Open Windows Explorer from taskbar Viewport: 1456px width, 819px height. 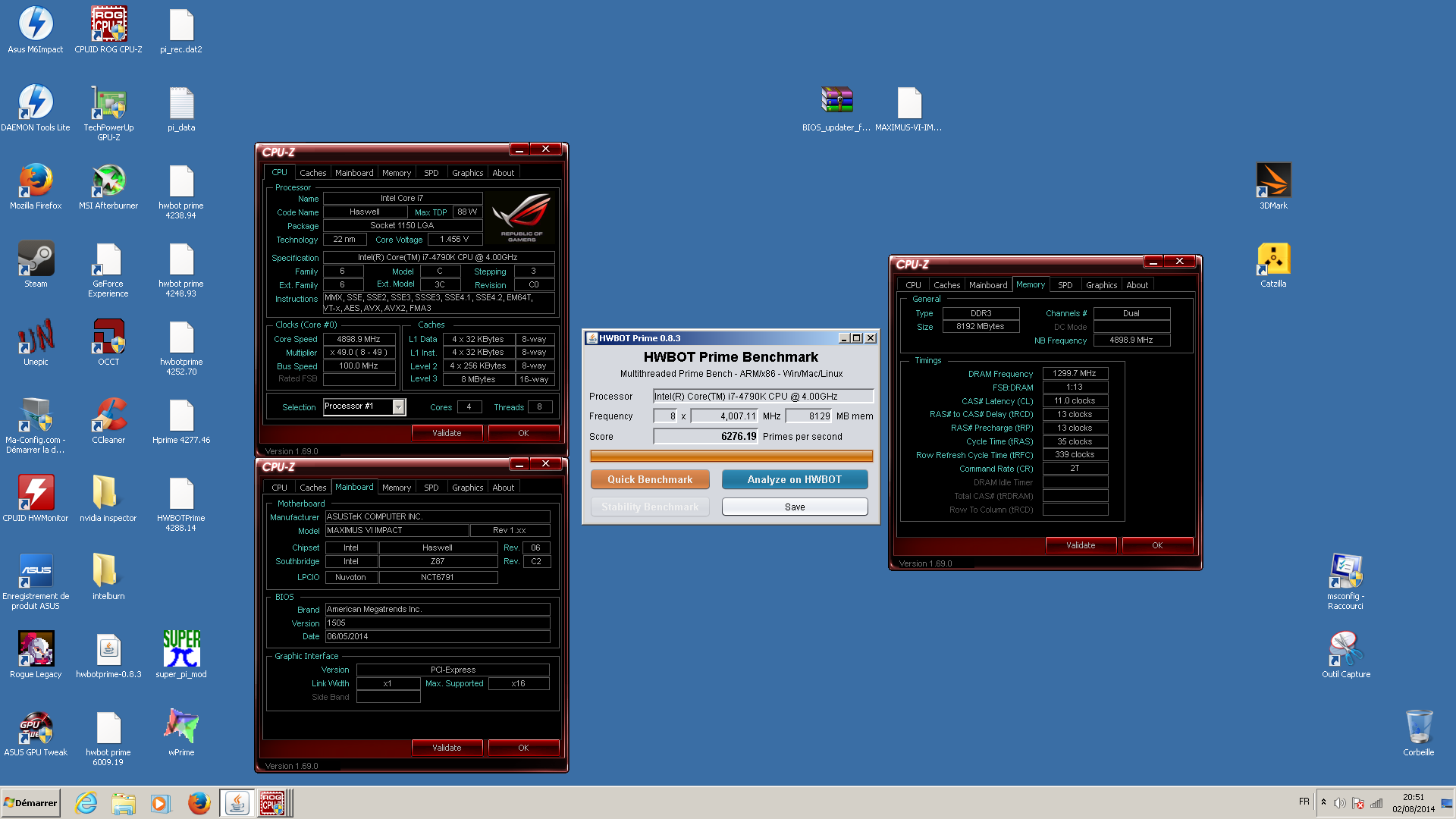(x=123, y=803)
